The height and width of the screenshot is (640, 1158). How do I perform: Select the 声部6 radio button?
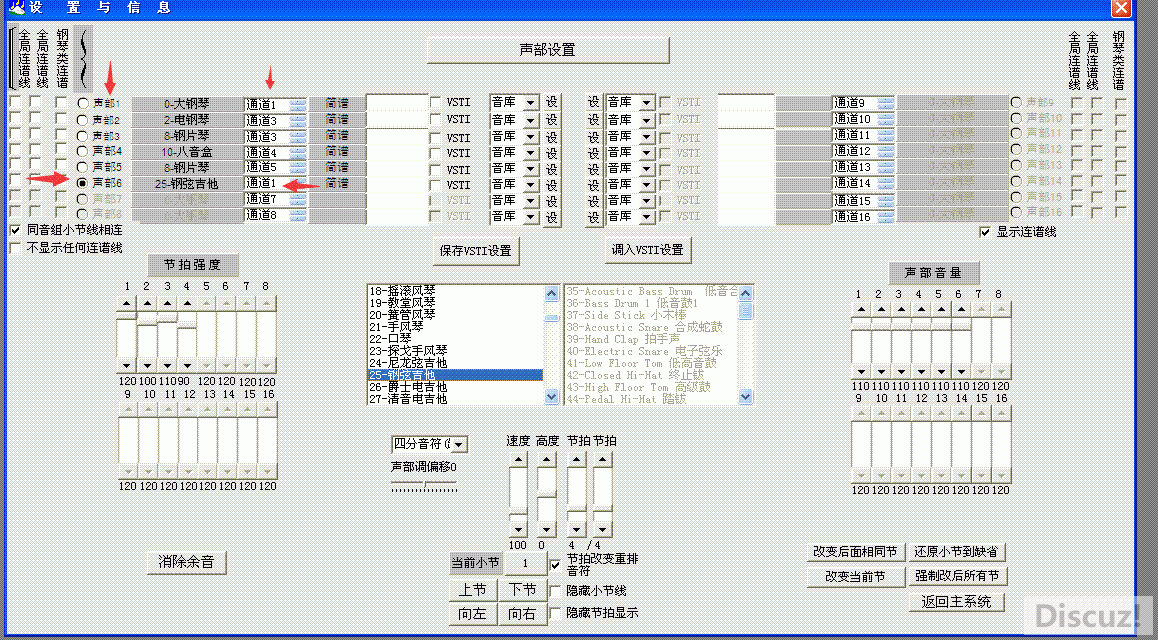83,182
